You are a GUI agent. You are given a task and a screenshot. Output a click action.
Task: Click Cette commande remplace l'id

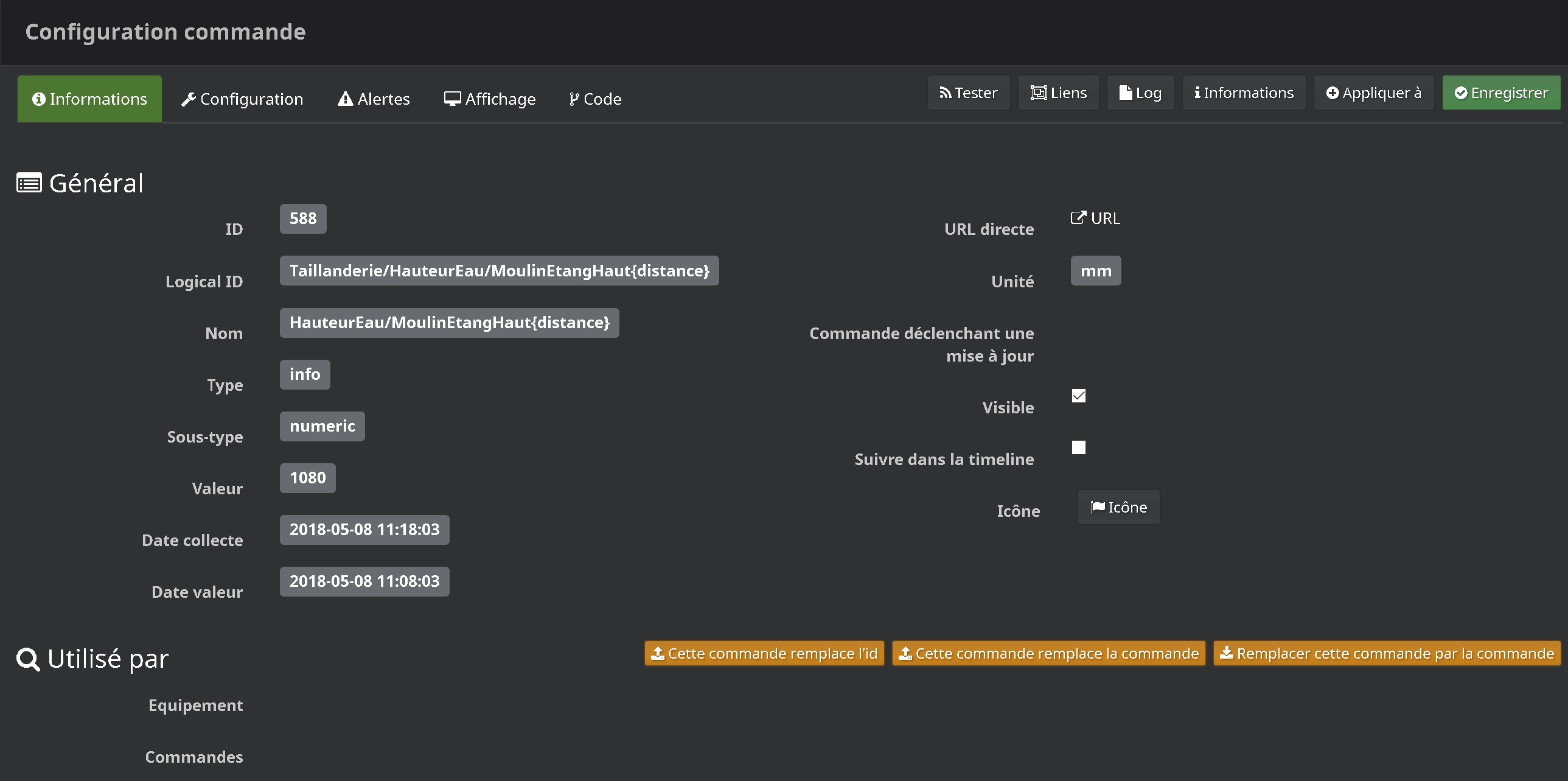(764, 653)
